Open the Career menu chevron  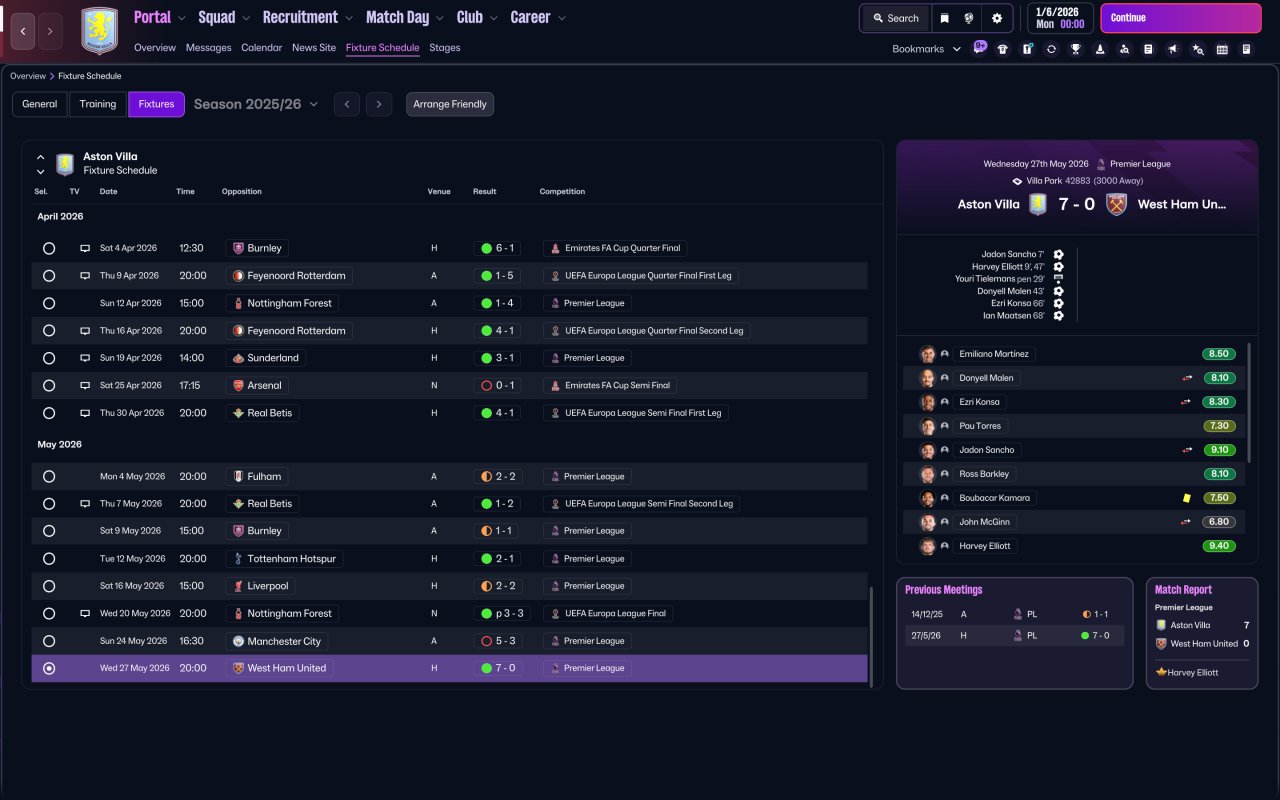click(561, 18)
